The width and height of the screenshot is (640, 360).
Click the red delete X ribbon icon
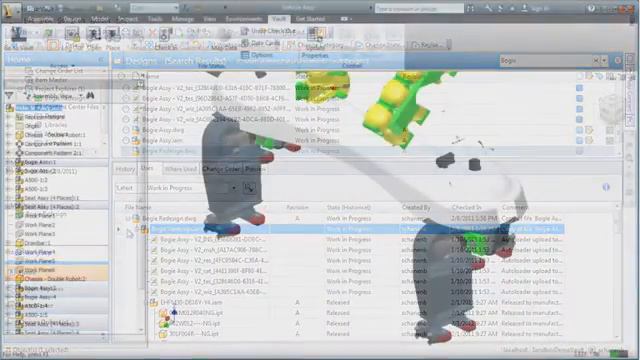click(152, 33)
